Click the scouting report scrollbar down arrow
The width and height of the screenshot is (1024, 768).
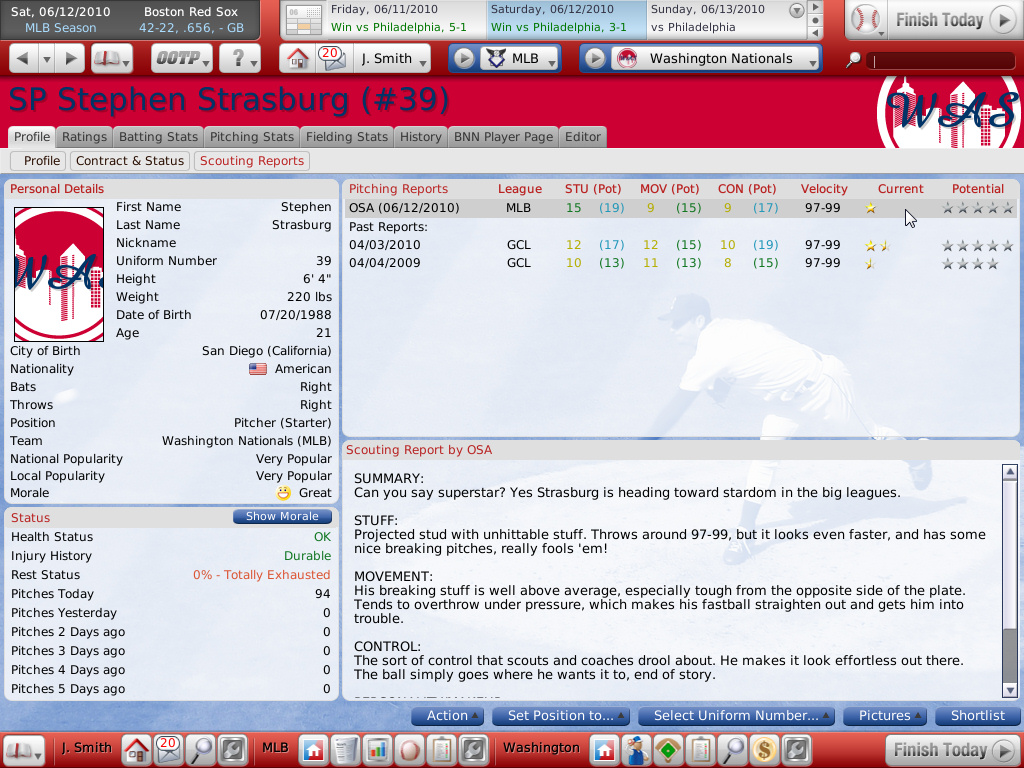click(x=1009, y=690)
